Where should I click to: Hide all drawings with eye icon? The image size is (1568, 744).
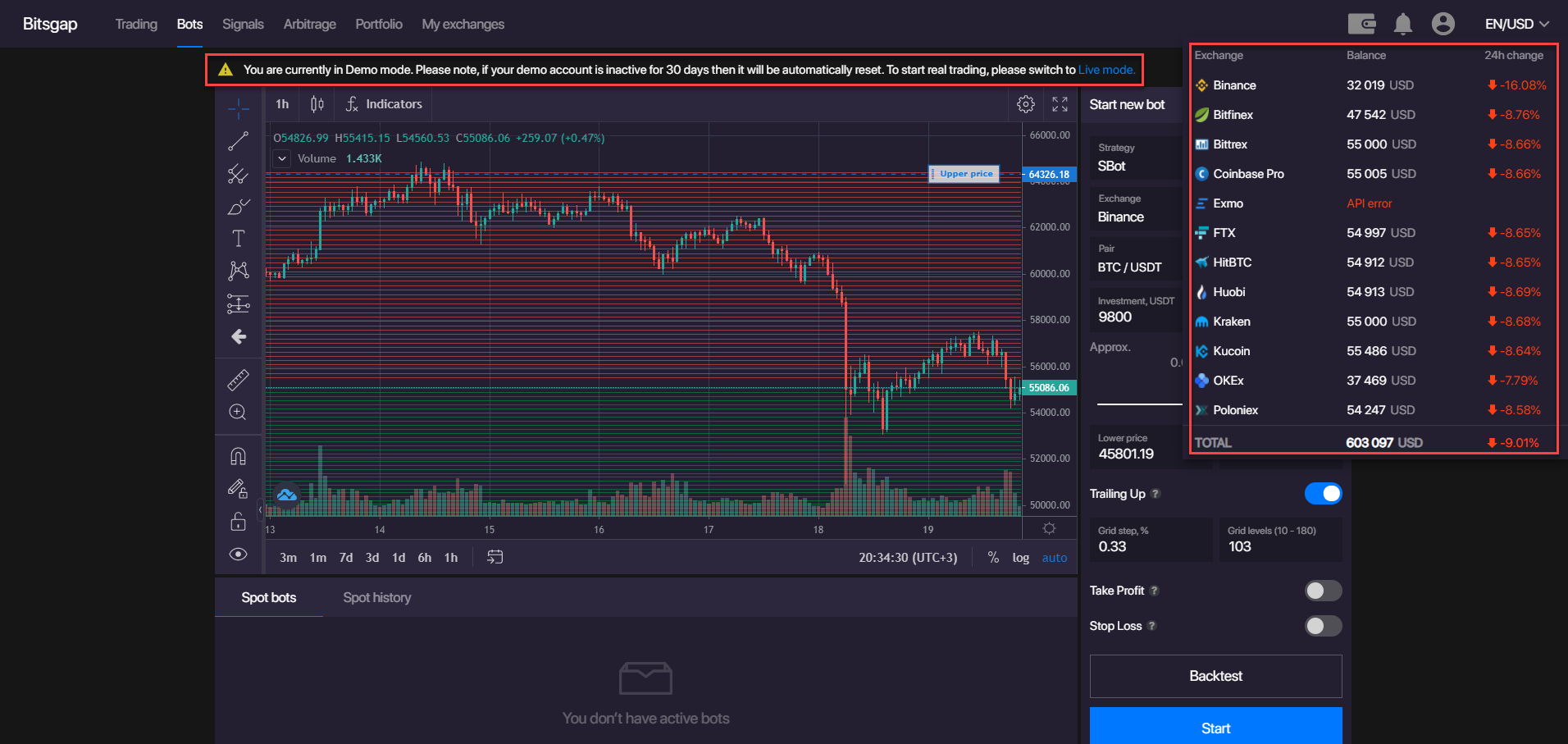coord(239,555)
